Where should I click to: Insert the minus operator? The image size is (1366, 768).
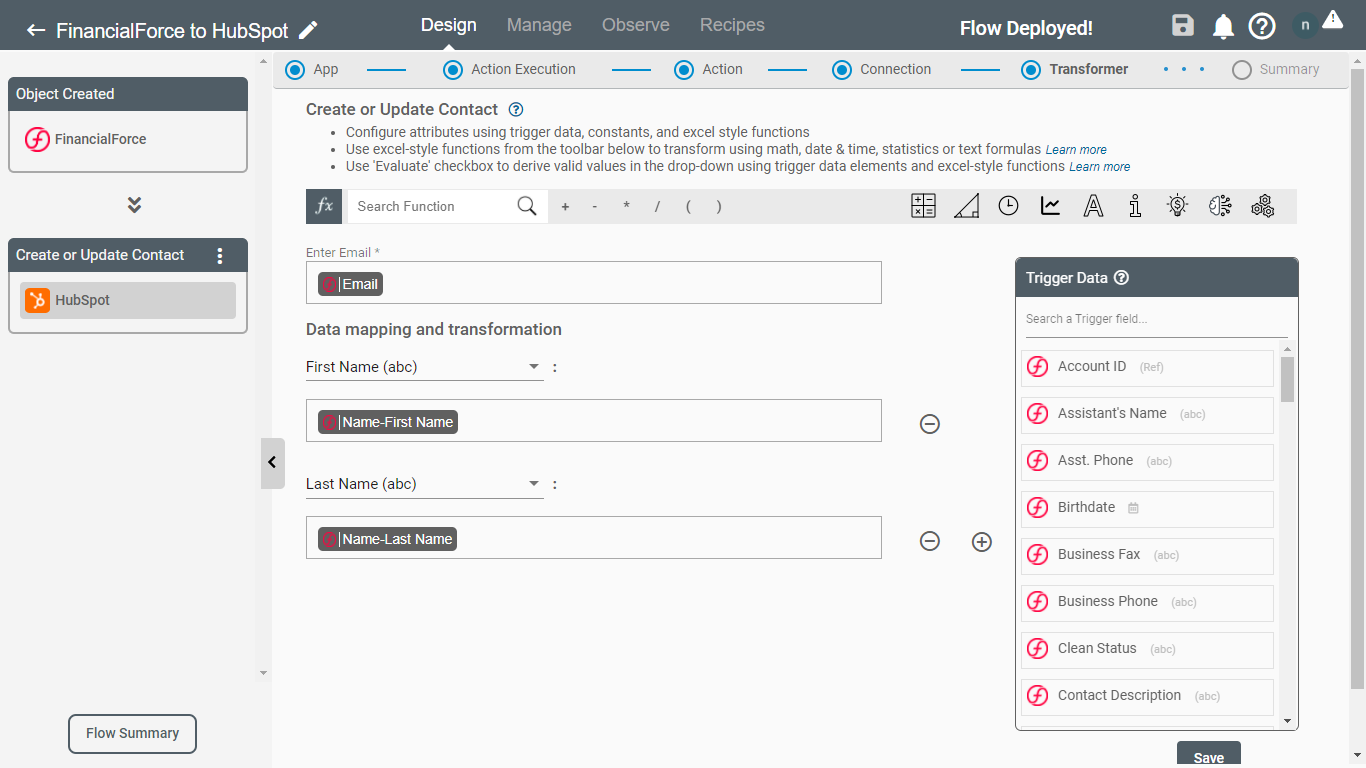pyautogui.click(x=595, y=207)
